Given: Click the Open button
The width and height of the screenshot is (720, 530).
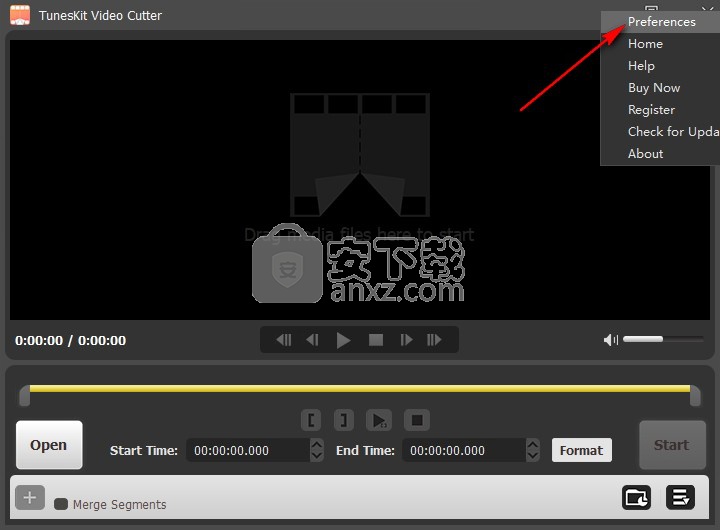Looking at the screenshot, I should pyautogui.click(x=49, y=445).
